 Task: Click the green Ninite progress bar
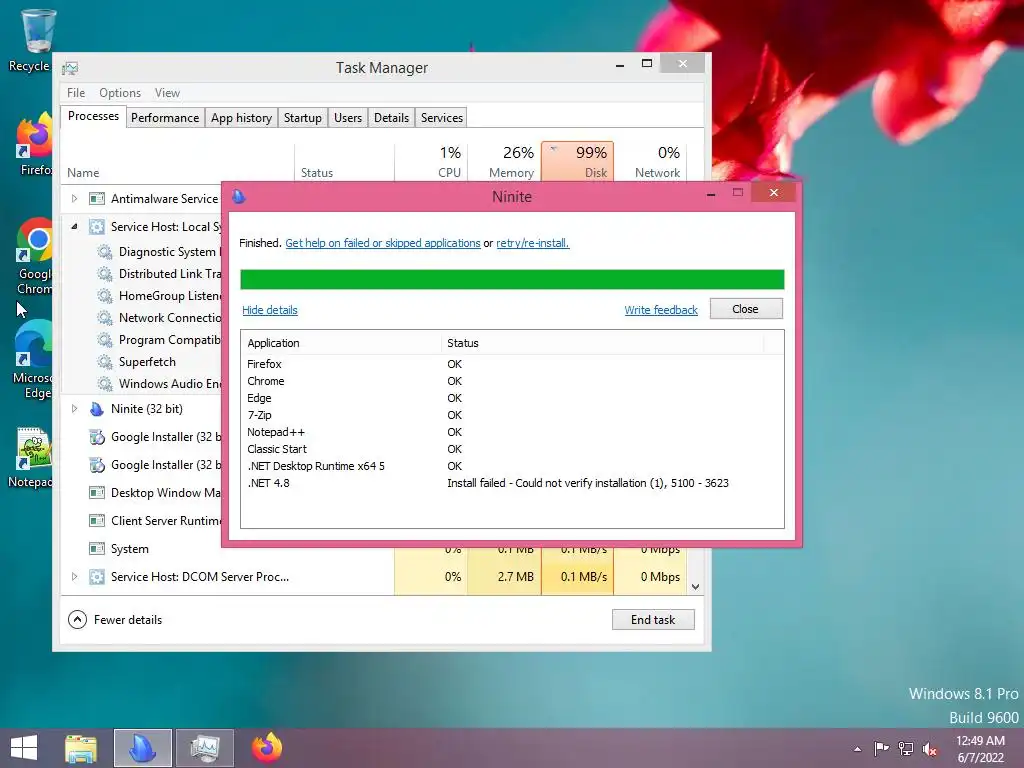[x=512, y=280]
